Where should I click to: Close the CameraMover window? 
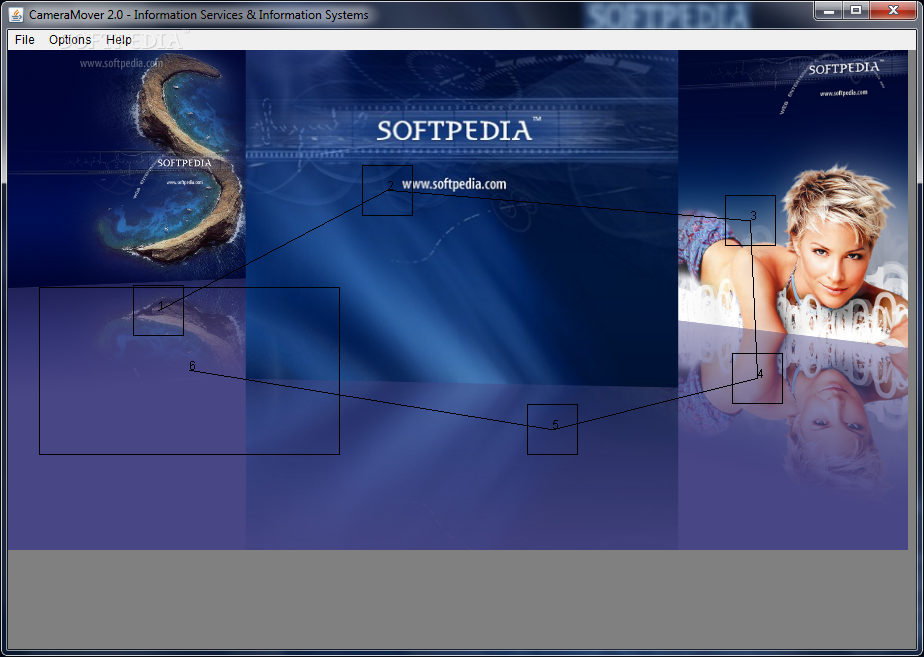(893, 11)
